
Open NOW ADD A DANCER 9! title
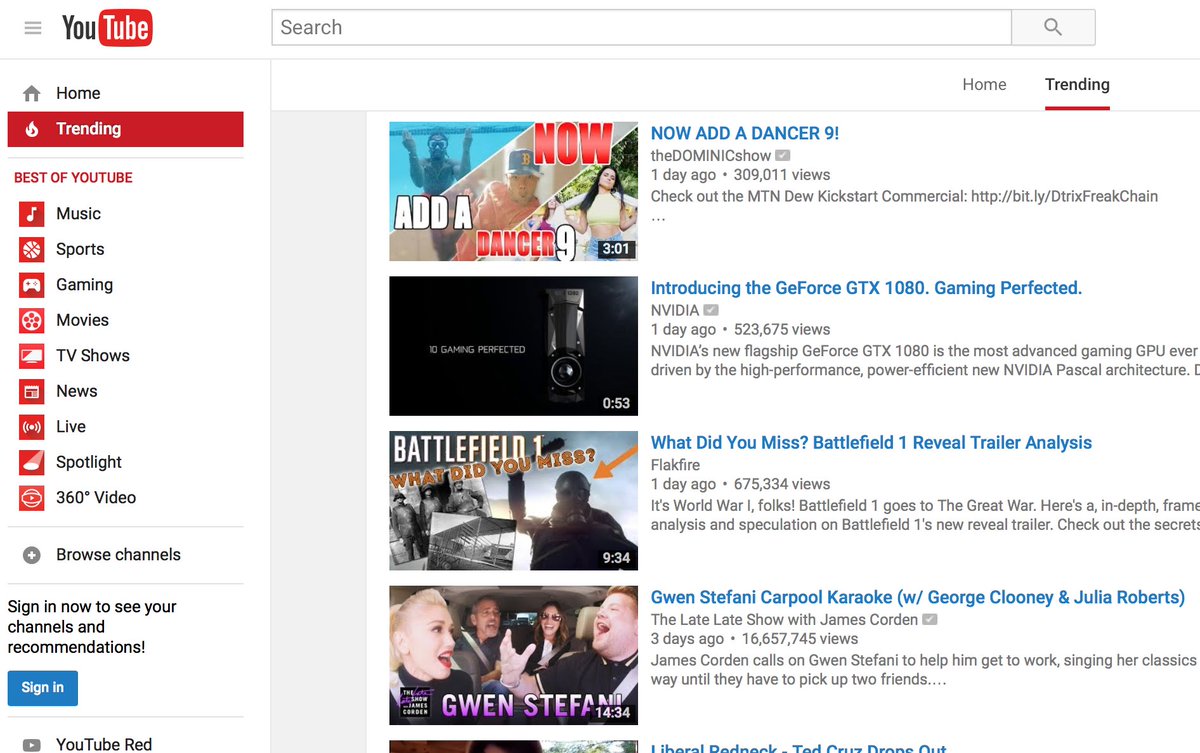point(745,133)
